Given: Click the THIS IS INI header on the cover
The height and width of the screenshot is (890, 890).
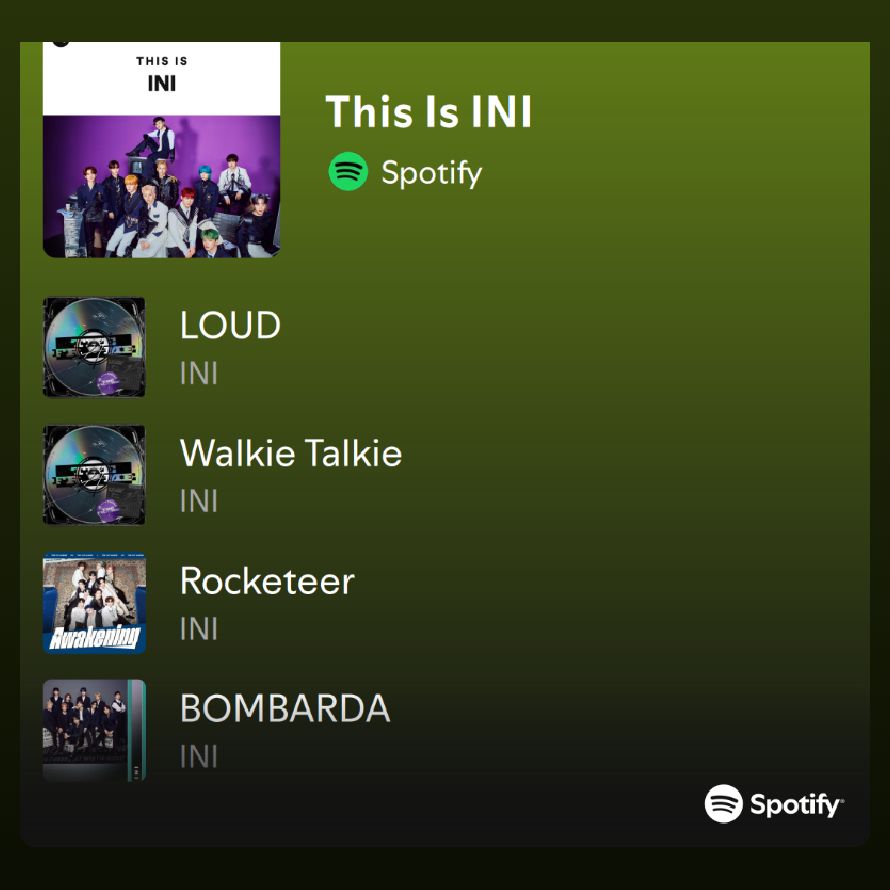Looking at the screenshot, I should [x=162, y=74].
